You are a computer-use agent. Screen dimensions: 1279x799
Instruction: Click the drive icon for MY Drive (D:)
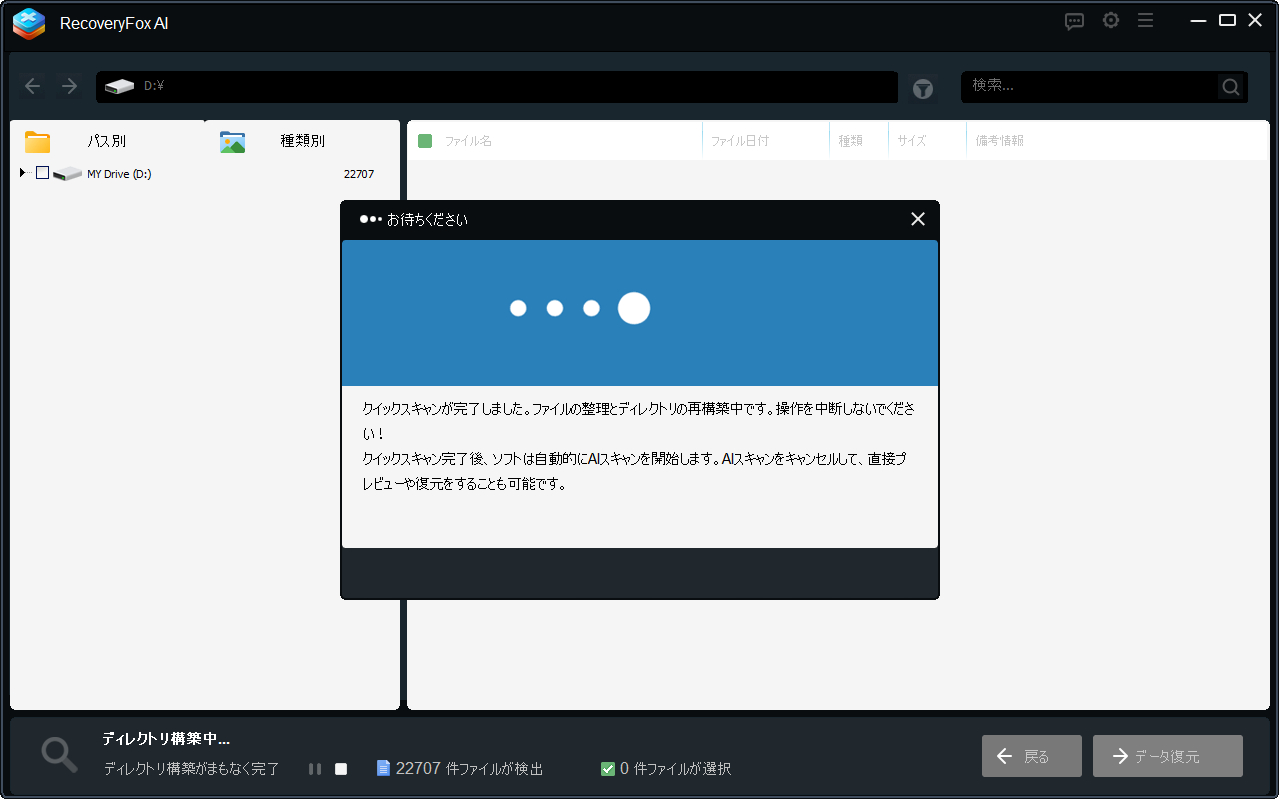pyautogui.click(x=66, y=173)
